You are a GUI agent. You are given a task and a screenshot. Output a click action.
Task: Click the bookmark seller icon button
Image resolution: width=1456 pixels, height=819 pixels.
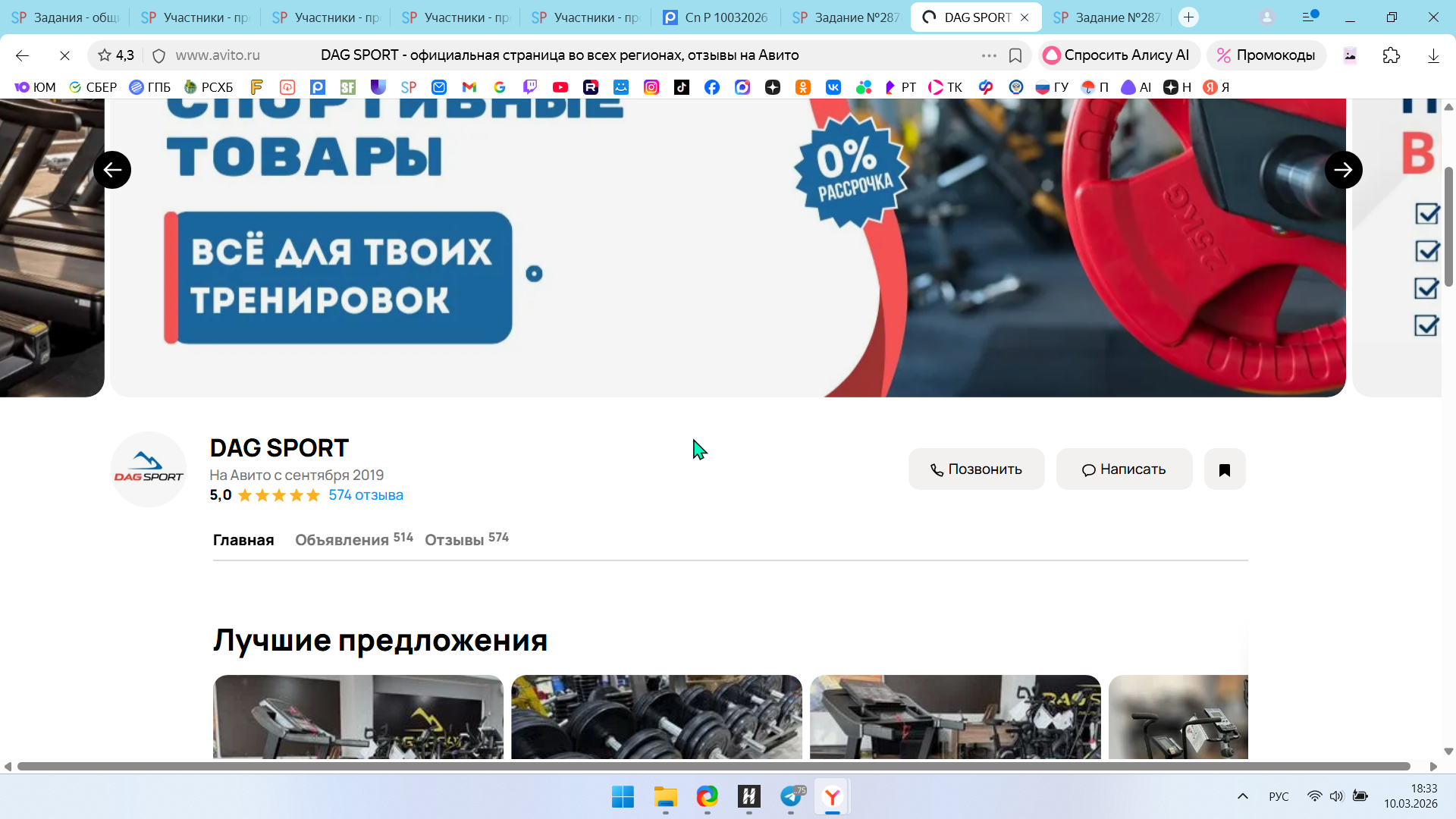pos(1224,469)
